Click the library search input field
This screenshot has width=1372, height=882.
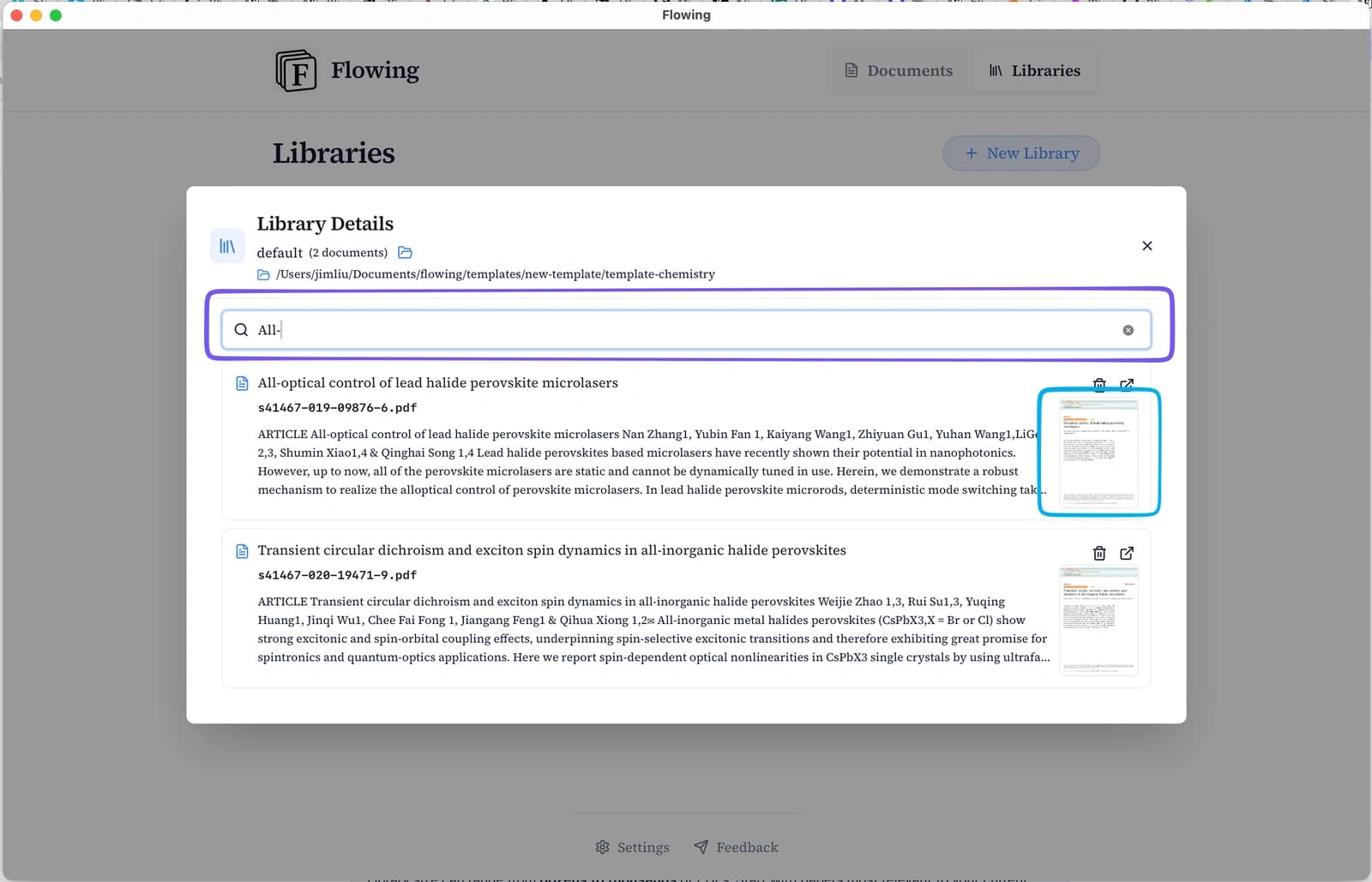point(686,330)
